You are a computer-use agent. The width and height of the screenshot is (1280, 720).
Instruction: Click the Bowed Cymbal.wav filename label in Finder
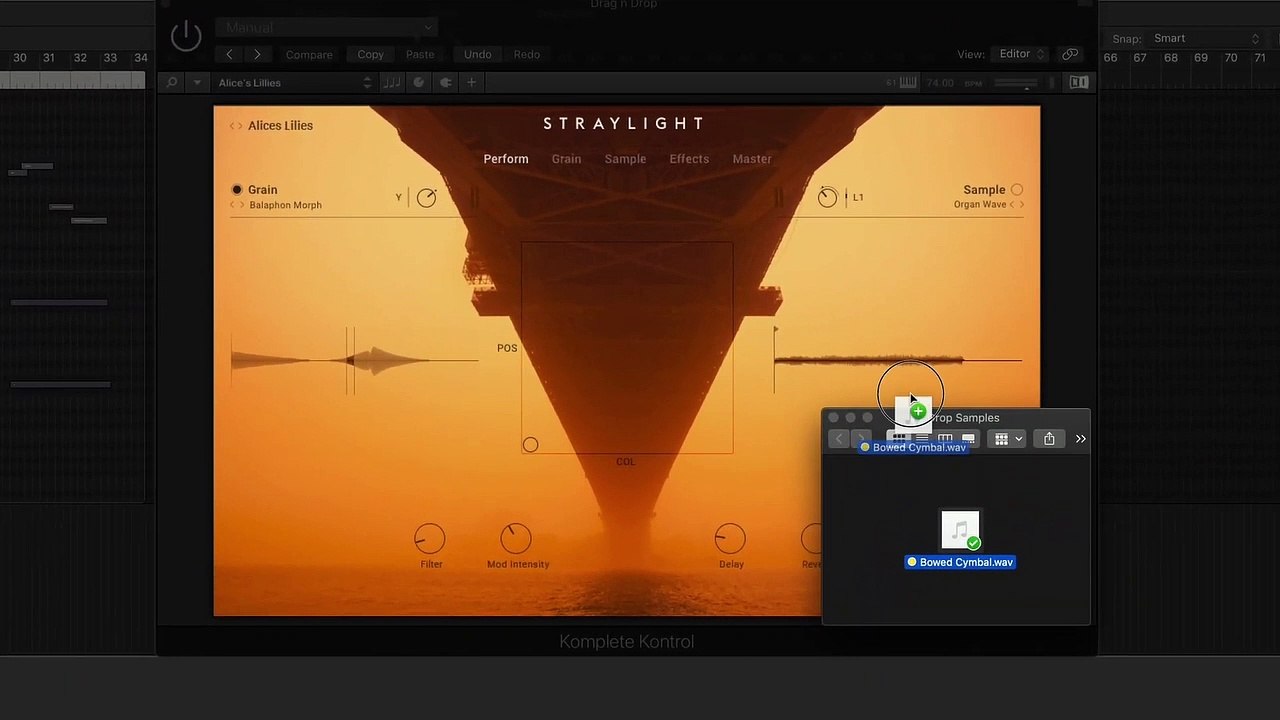[x=960, y=562]
